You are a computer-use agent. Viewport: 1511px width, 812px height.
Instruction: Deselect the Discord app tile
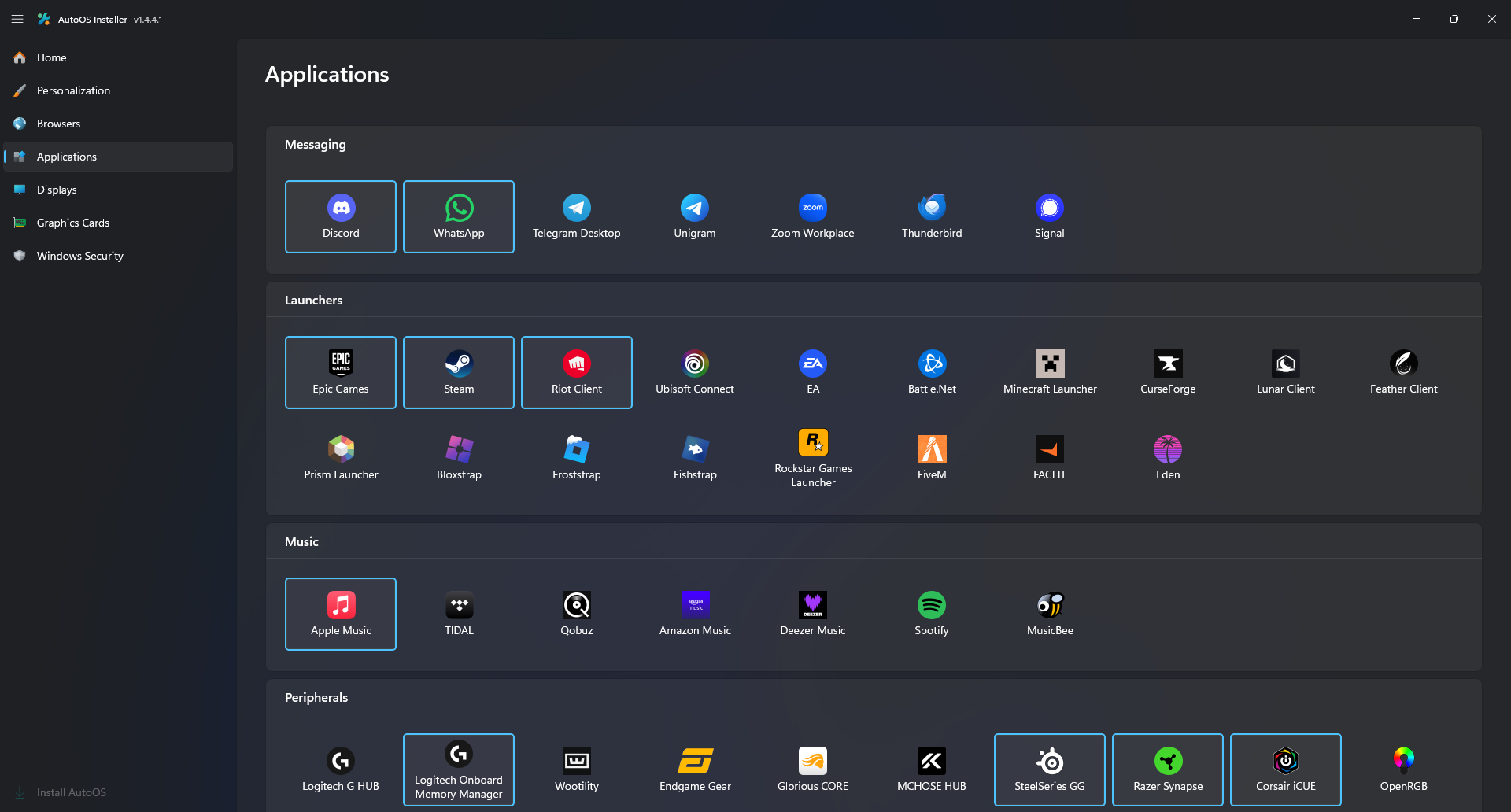click(341, 216)
